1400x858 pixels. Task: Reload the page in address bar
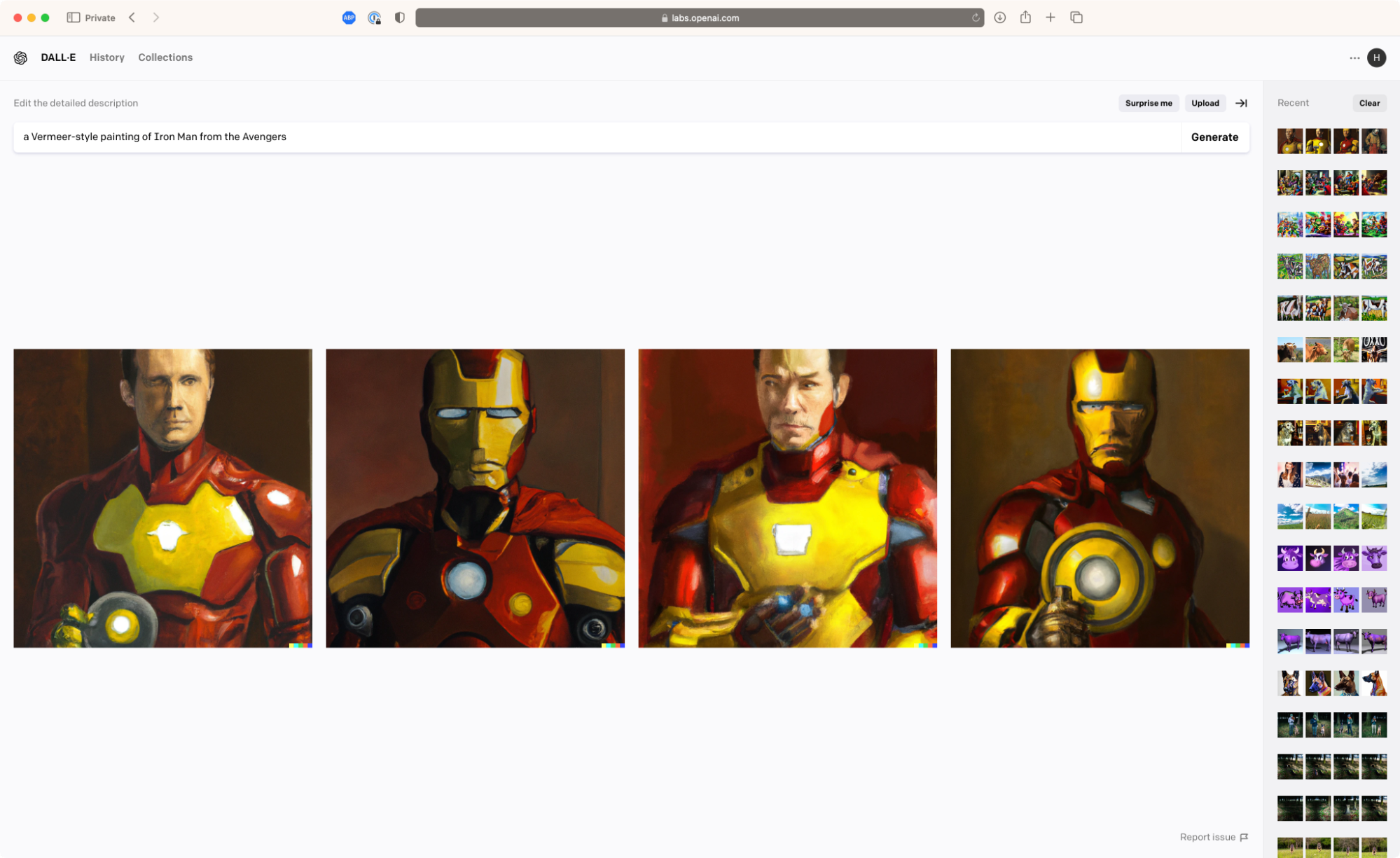976,18
